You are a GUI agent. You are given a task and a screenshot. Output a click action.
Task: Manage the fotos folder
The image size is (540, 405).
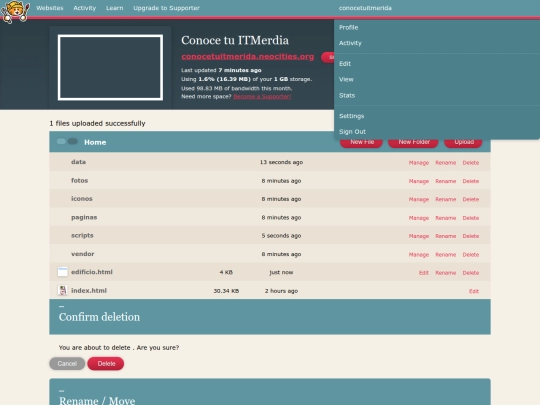(x=419, y=181)
